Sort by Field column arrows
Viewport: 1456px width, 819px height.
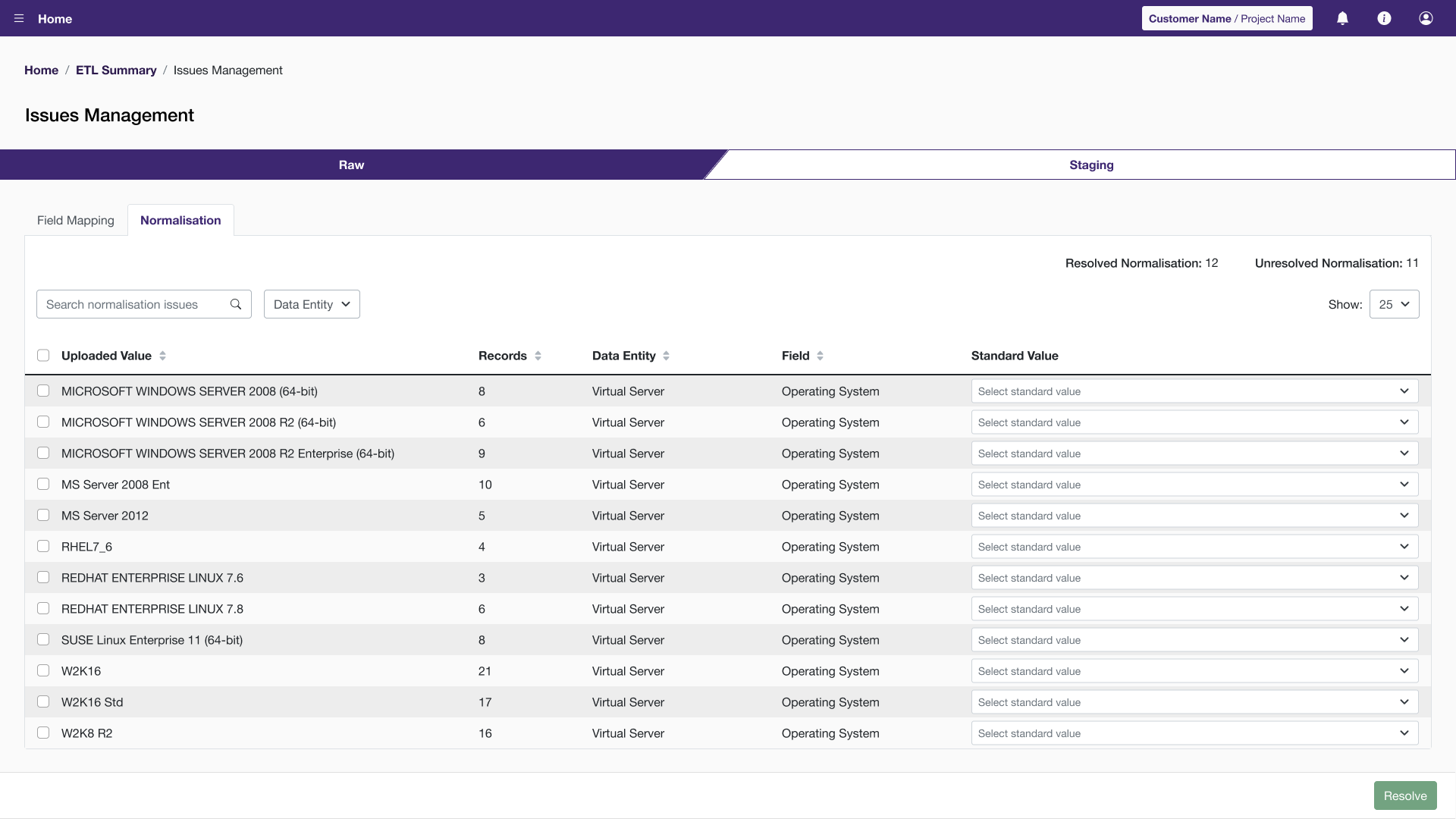(820, 356)
